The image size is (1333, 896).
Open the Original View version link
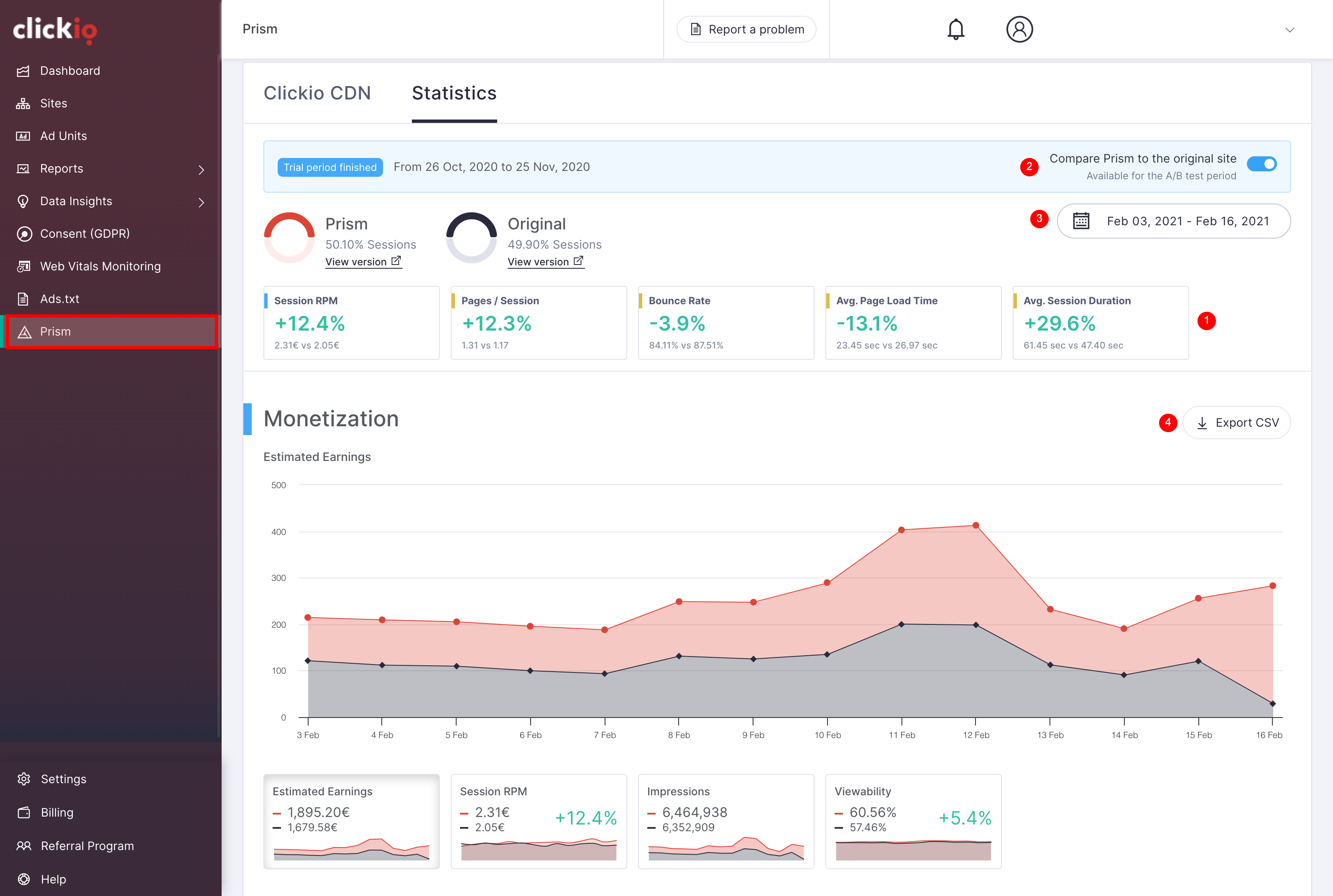(546, 262)
